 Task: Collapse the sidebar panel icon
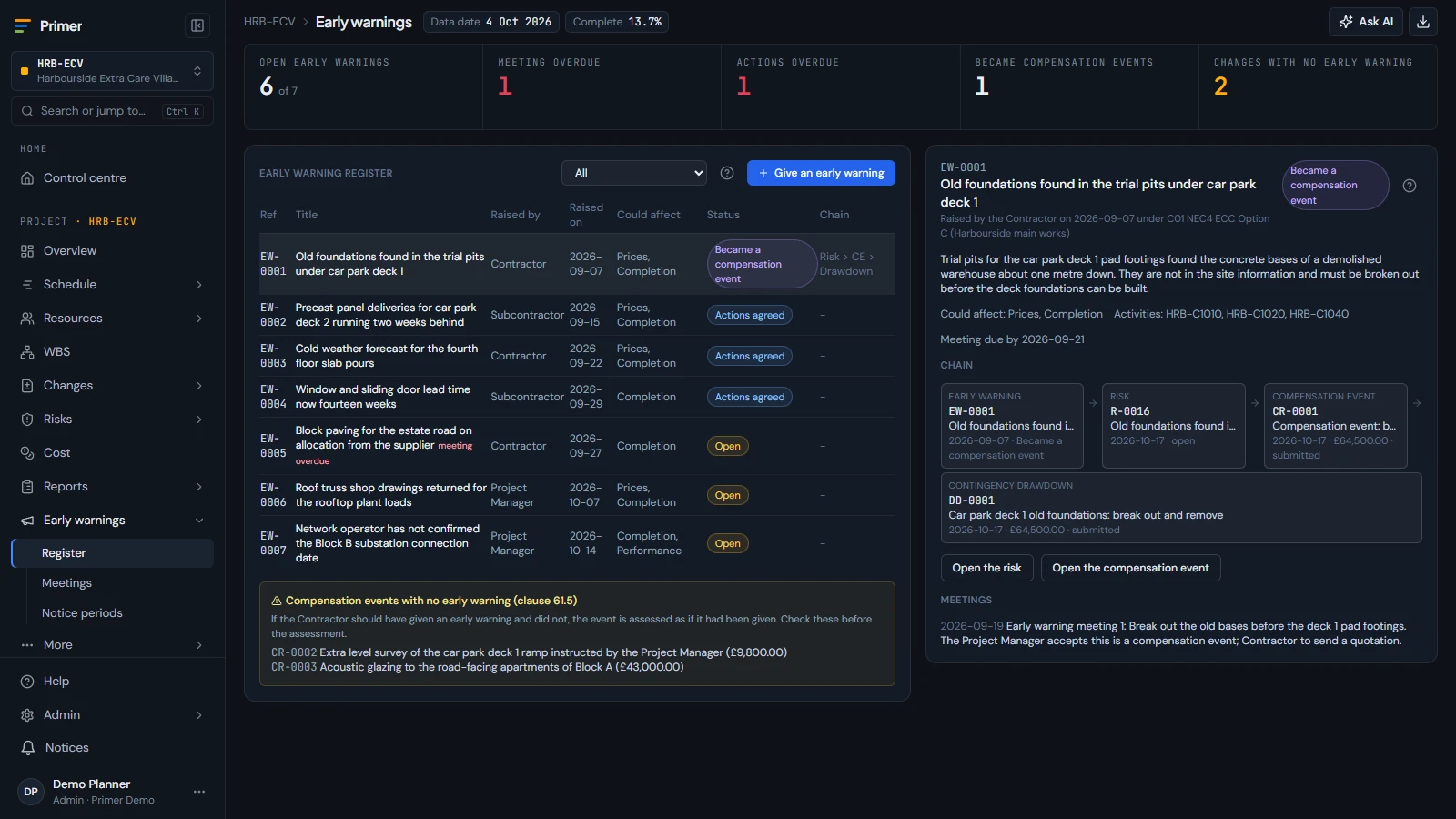[x=197, y=25]
